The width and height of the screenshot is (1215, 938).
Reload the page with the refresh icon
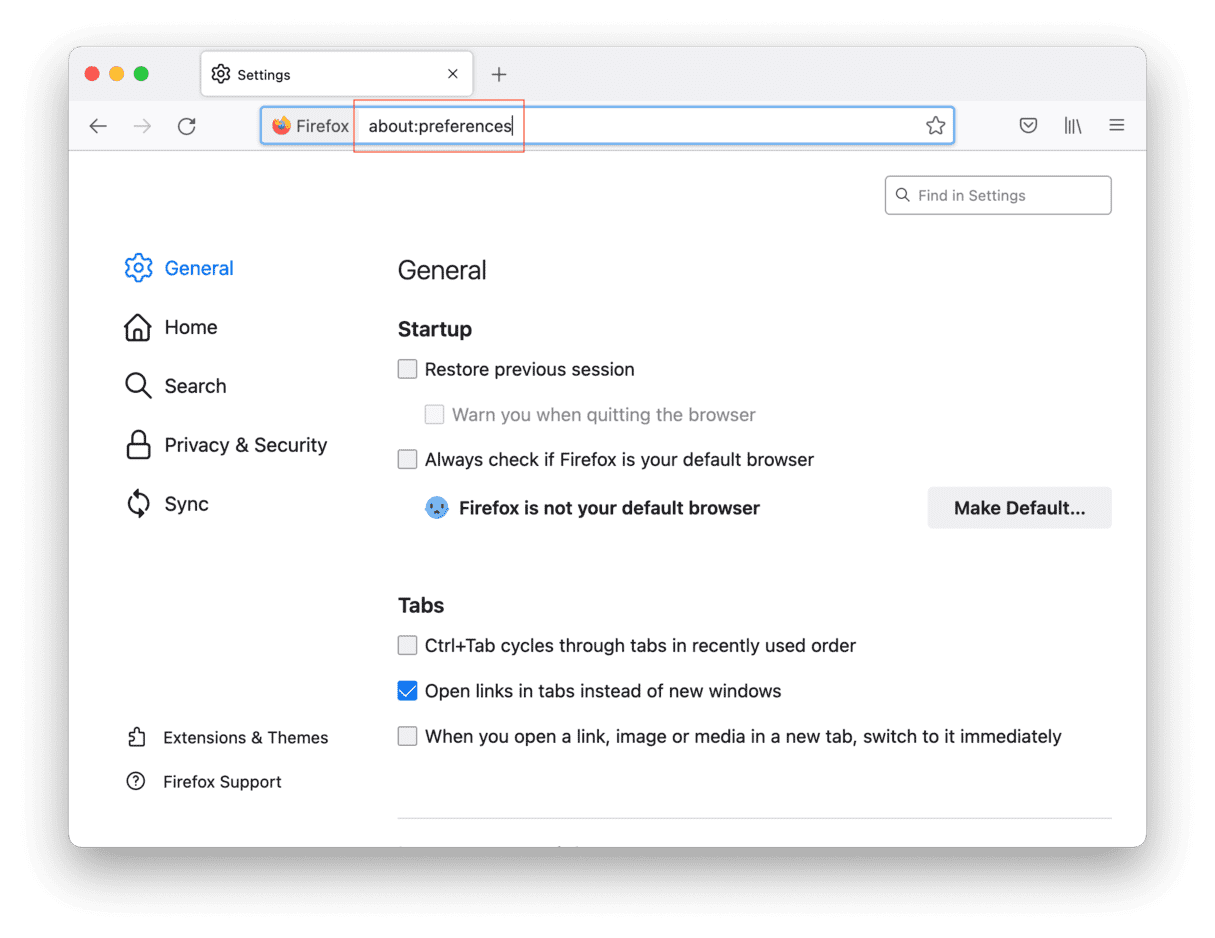[186, 126]
